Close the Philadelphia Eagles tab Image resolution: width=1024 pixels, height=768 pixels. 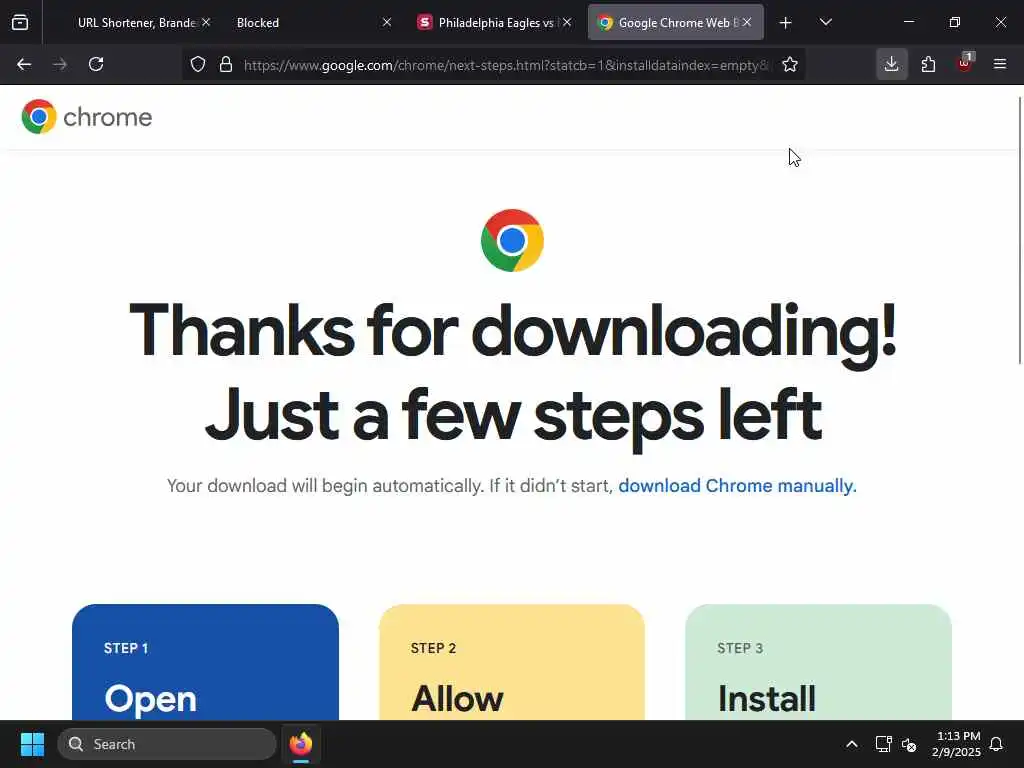click(x=567, y=22)
